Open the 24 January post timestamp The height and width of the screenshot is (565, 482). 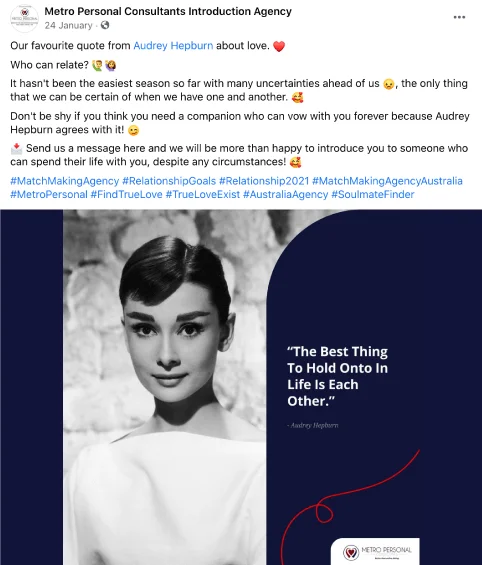point(68,26)
